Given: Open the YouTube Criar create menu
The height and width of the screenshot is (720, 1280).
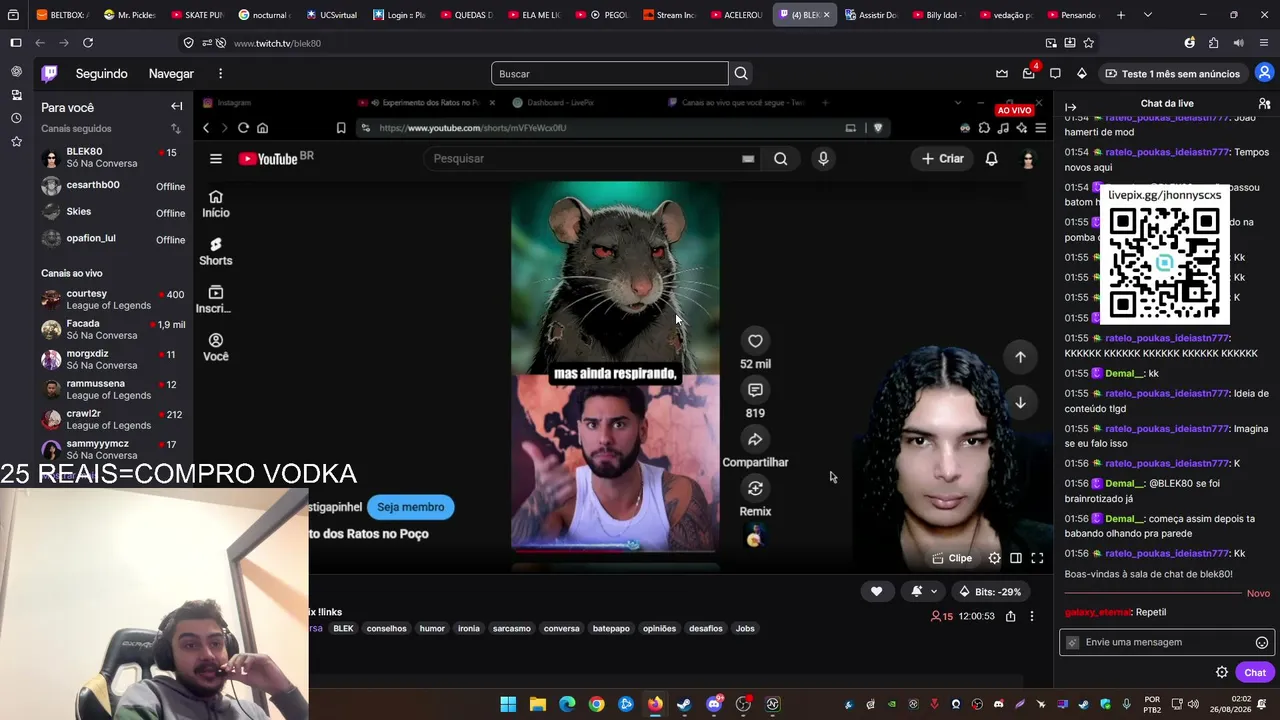Looking at the screenshot, I should (x=943, y=158).
